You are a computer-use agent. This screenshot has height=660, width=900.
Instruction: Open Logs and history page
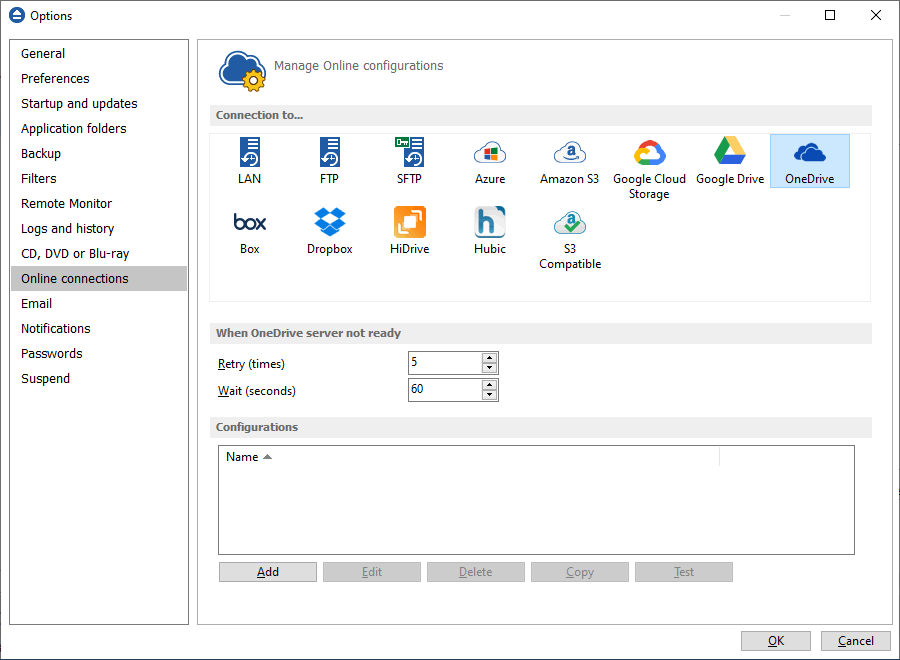(x=99, y=228)
